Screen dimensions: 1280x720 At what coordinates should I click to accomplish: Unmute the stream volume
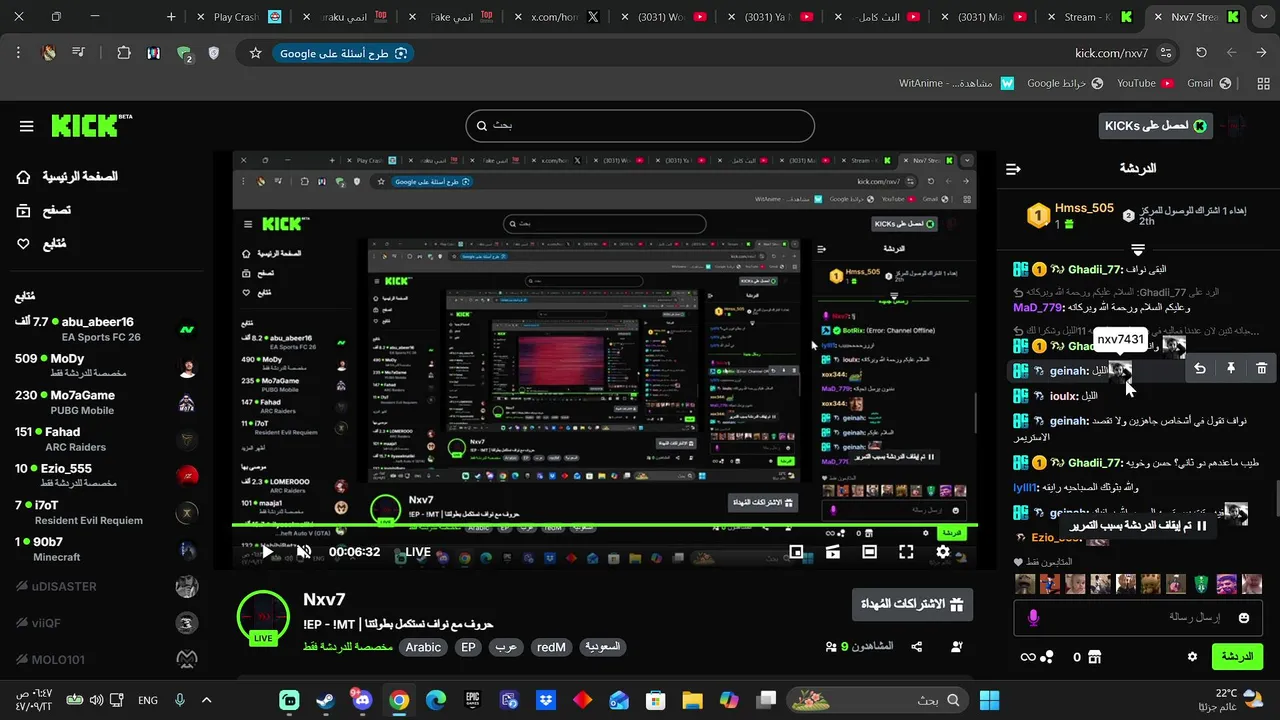(304, 552)
